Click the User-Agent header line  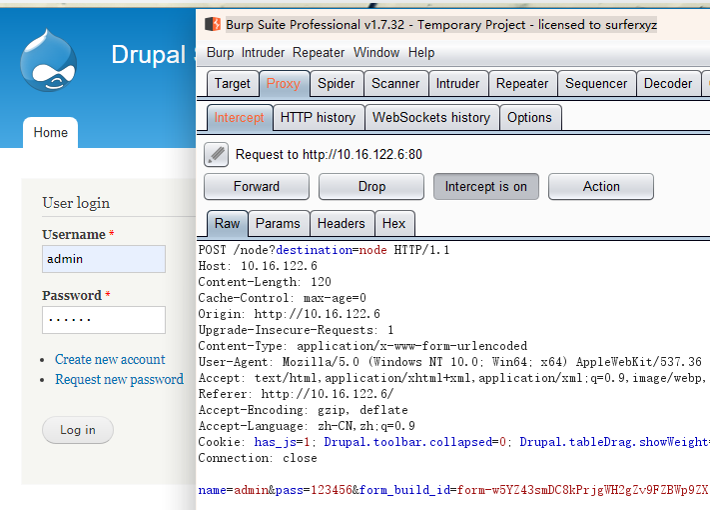(450, 362)
